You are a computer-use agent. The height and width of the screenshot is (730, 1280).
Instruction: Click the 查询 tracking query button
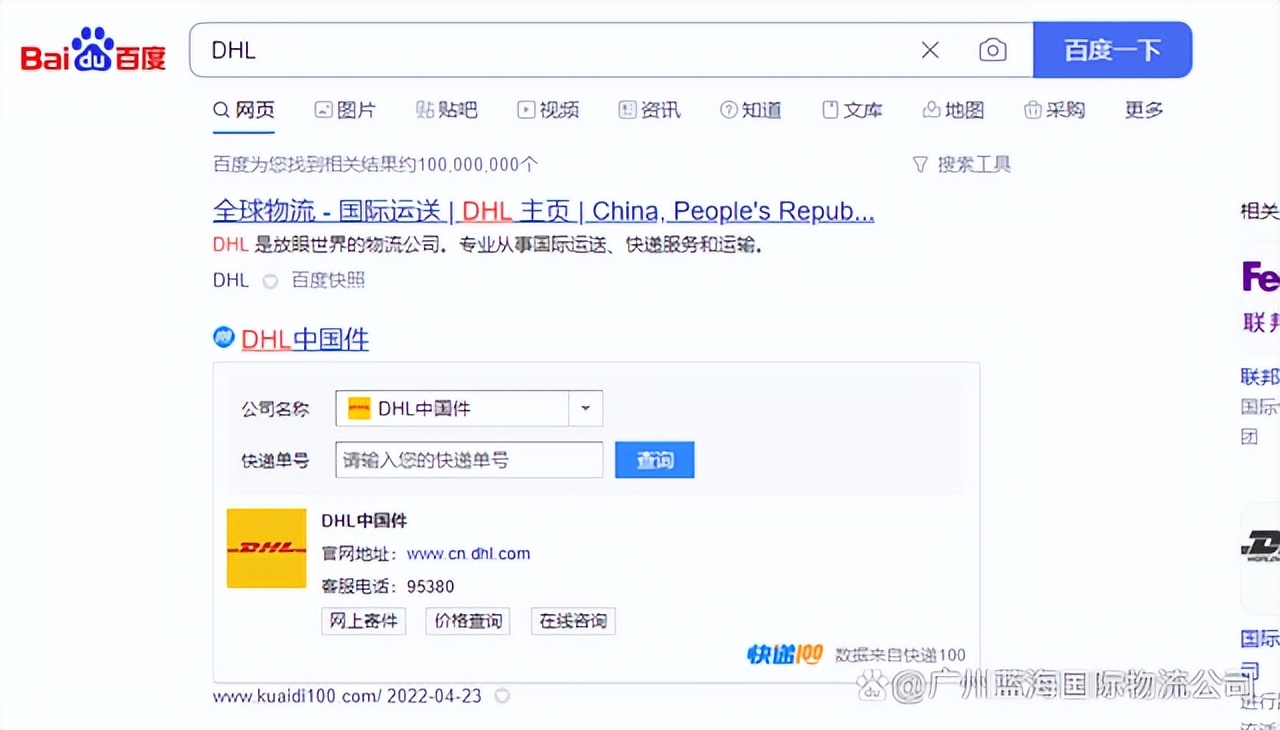point(654,460)
